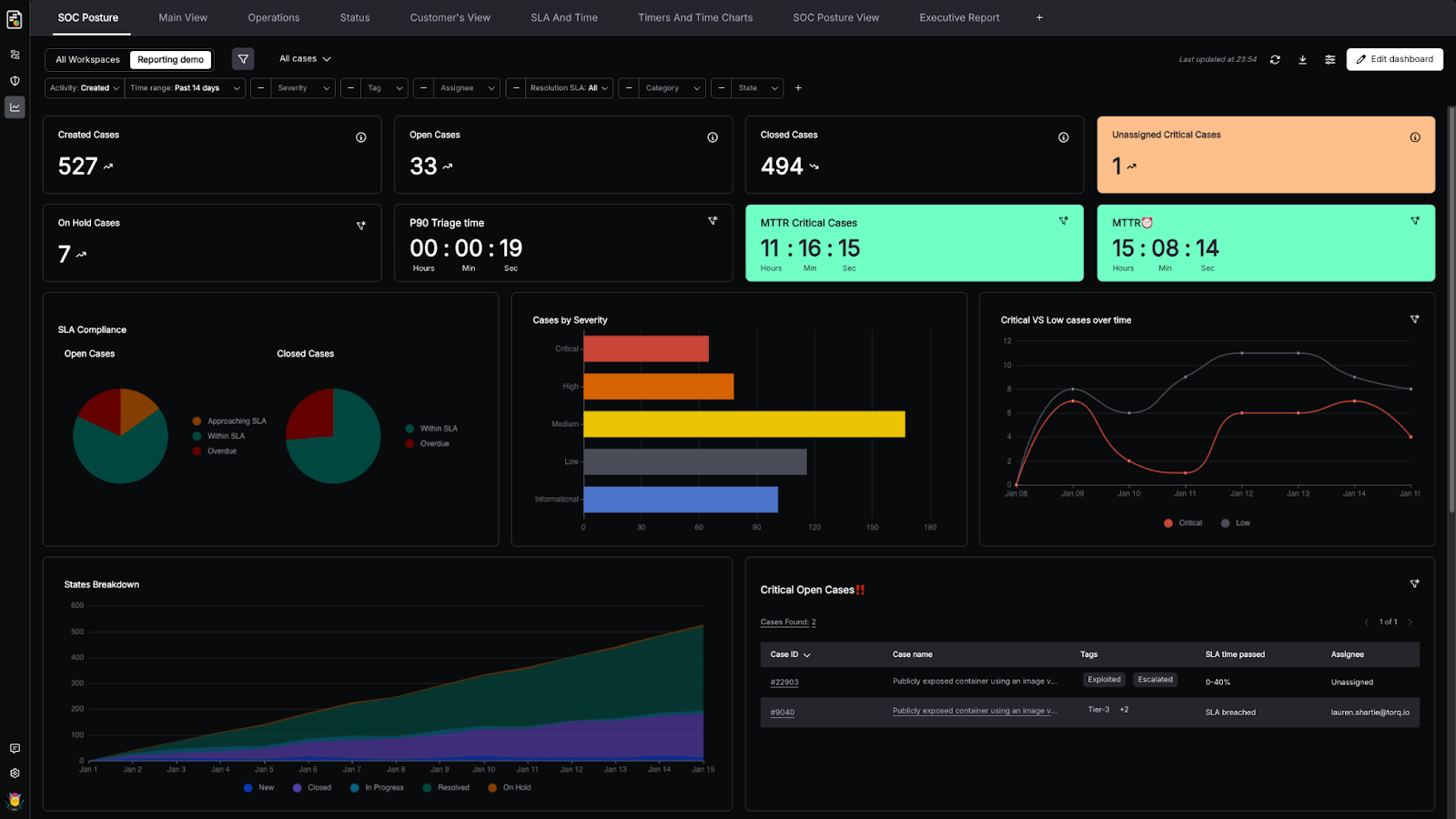Toggle the Critical series in legend
This screenshot has width=1456, height=819.
tap(1183, 523)
